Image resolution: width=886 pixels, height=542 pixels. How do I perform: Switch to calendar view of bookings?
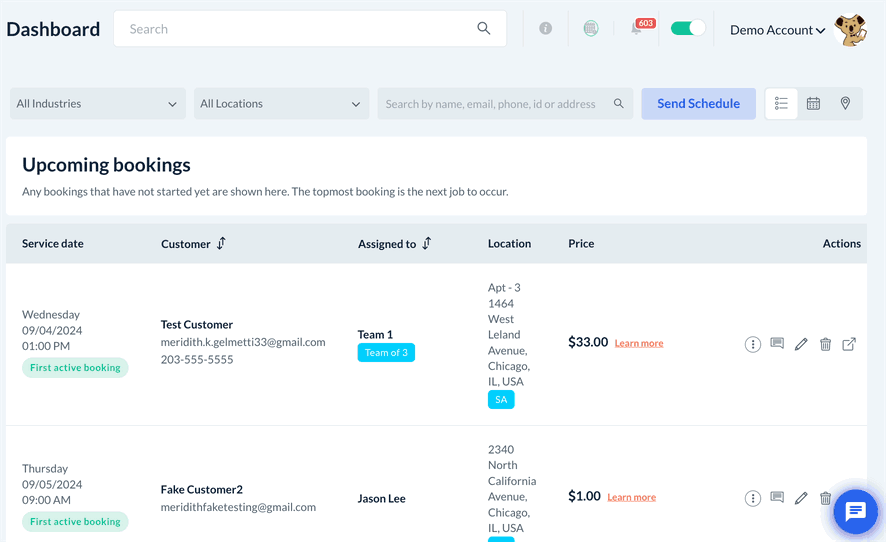pyautogui.click(x=813, y=104)
